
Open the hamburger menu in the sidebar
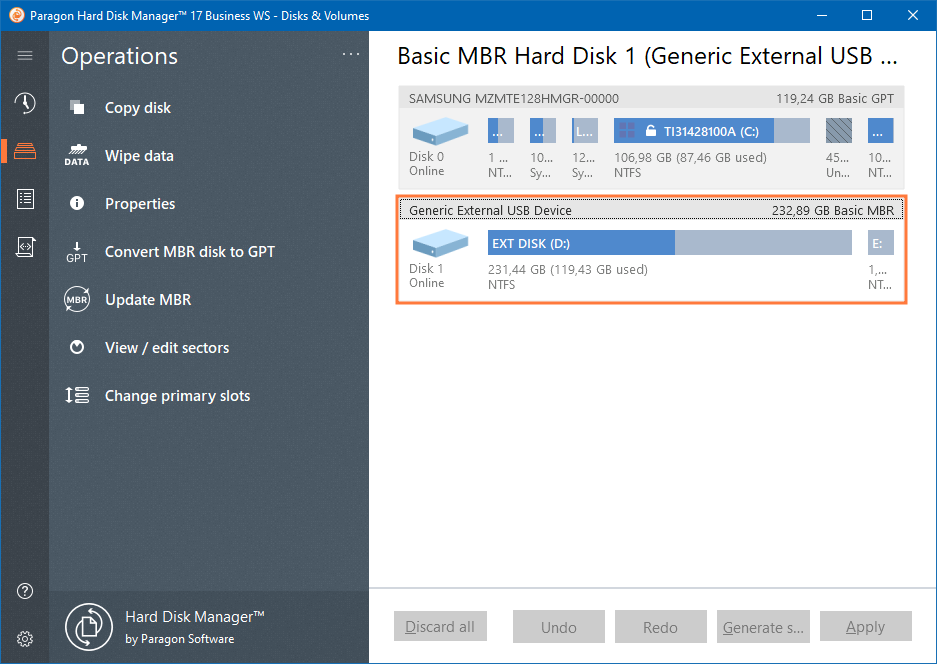click(x=25, y=56)
